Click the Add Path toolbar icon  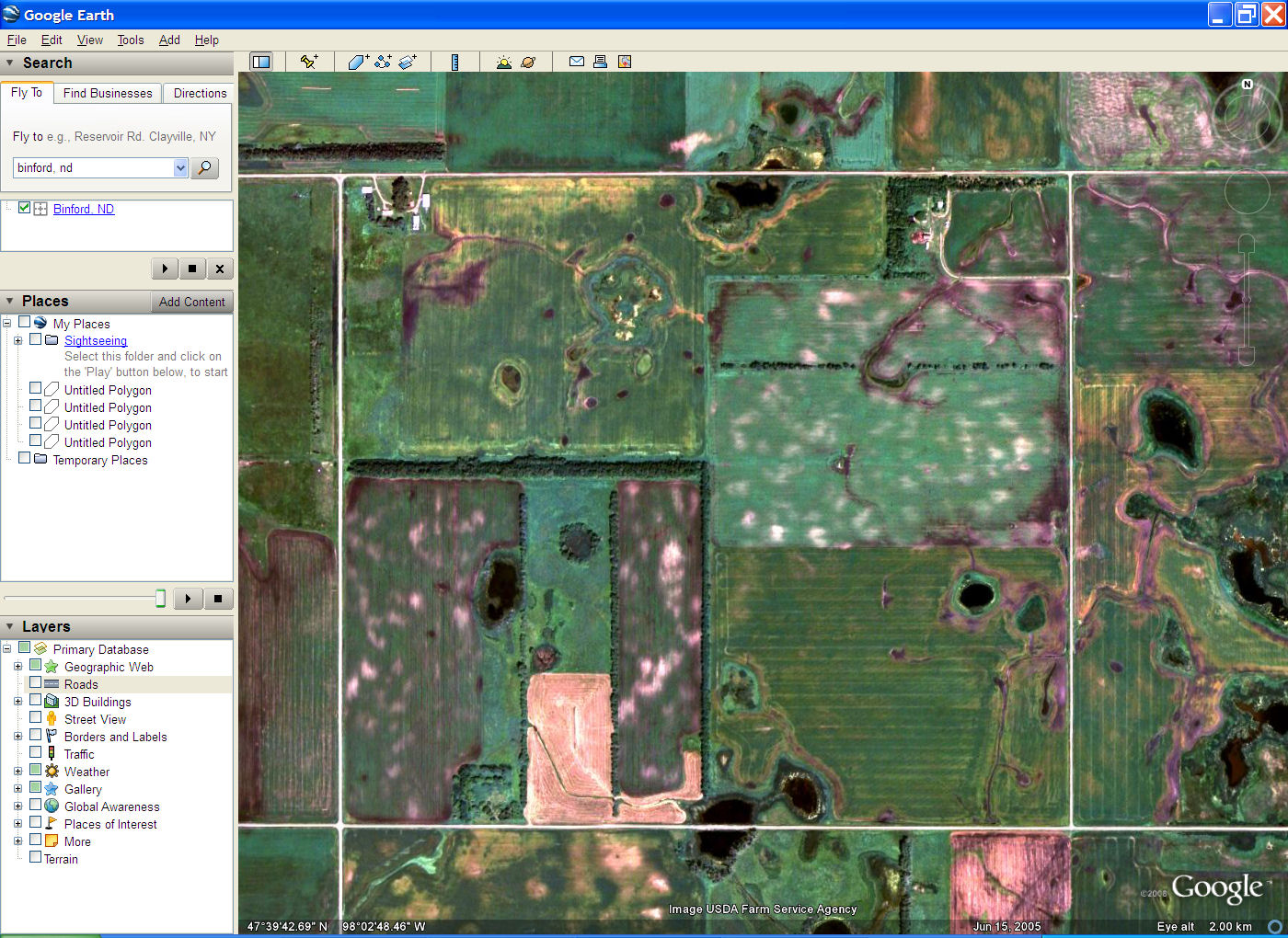tap(383, 62)
